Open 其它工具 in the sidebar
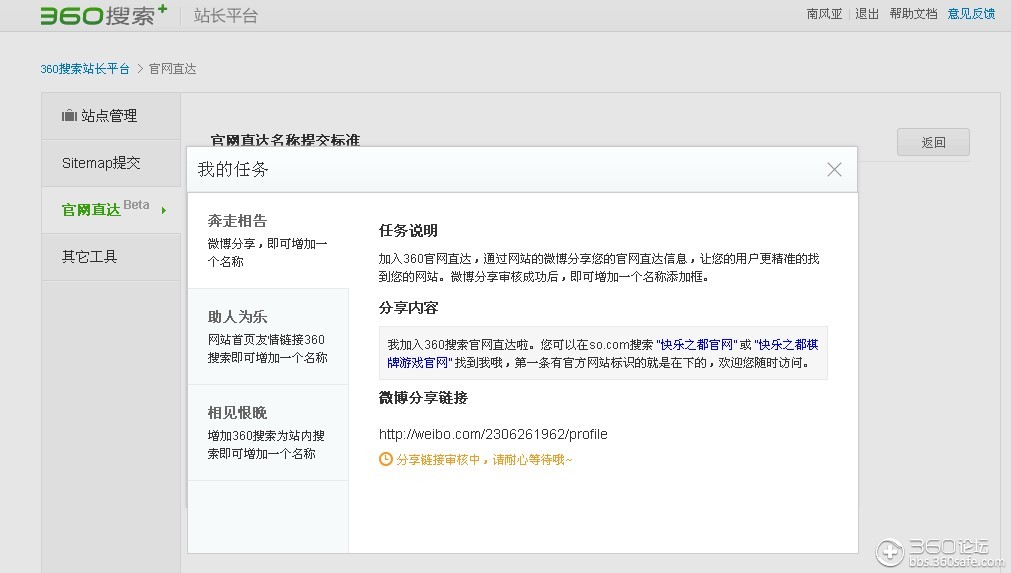This screenshot has width=1011, height=573. [90, 257]
